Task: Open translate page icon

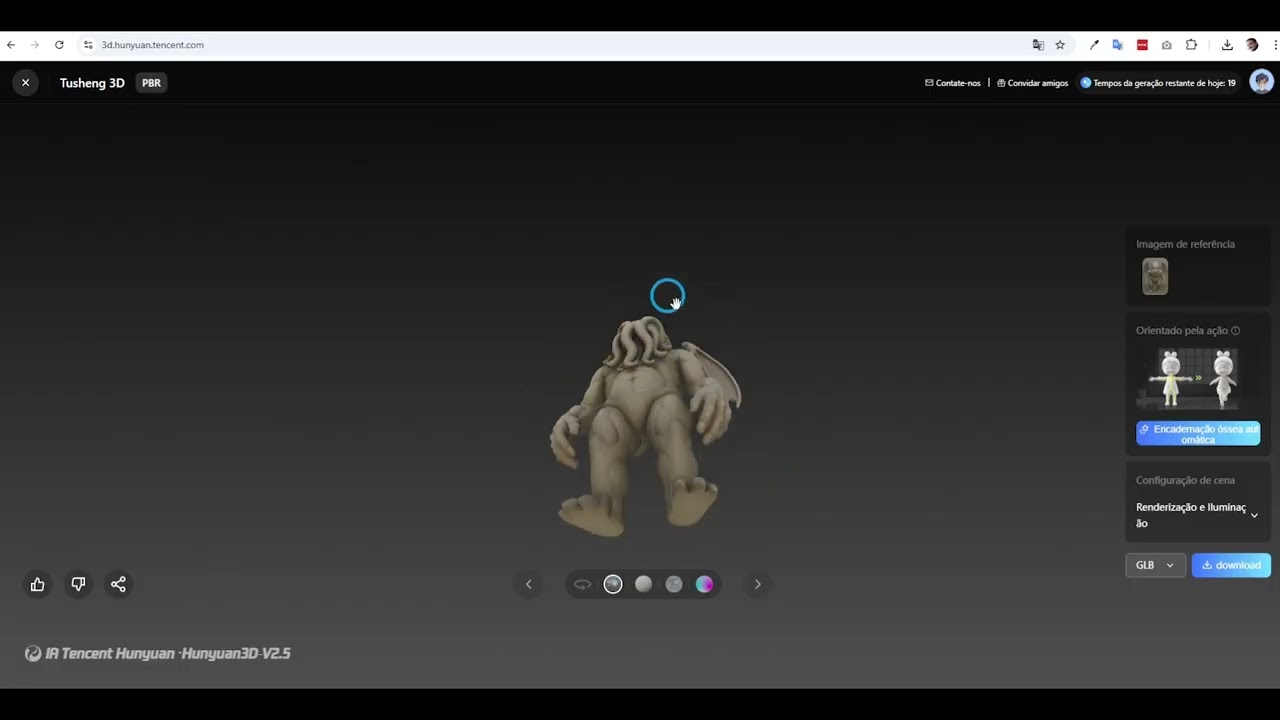Action: point(1038,45)
